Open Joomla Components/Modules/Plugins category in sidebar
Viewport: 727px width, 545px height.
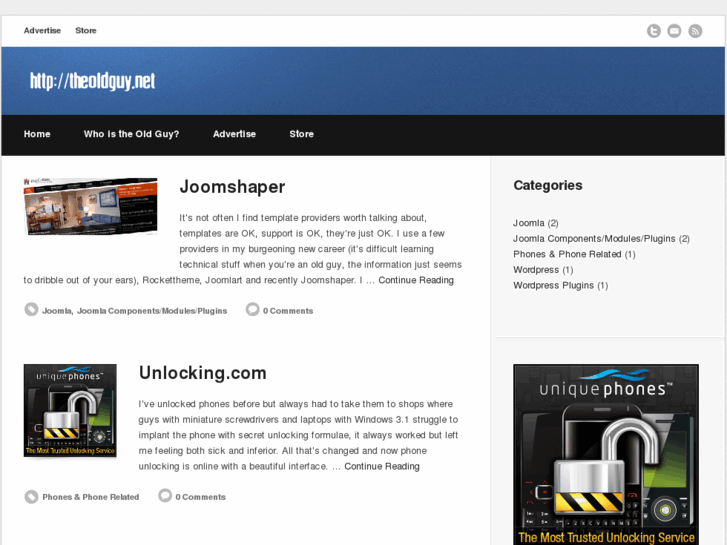click(x=594, y=239)
